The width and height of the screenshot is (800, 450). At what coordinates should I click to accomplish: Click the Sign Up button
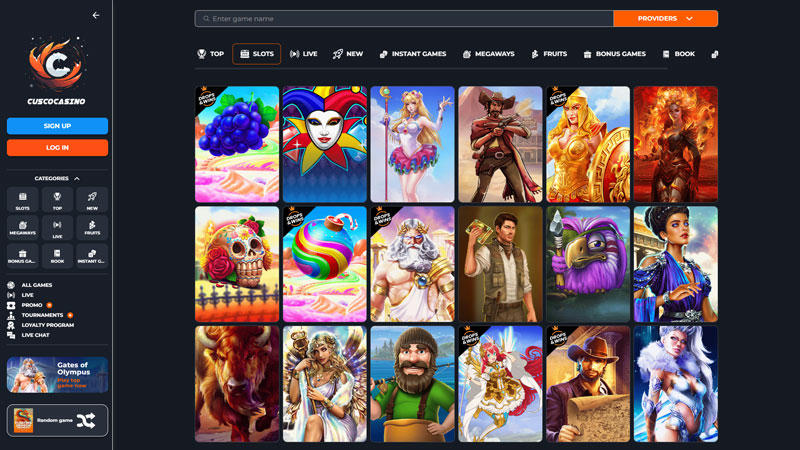(x=57, y=126)
